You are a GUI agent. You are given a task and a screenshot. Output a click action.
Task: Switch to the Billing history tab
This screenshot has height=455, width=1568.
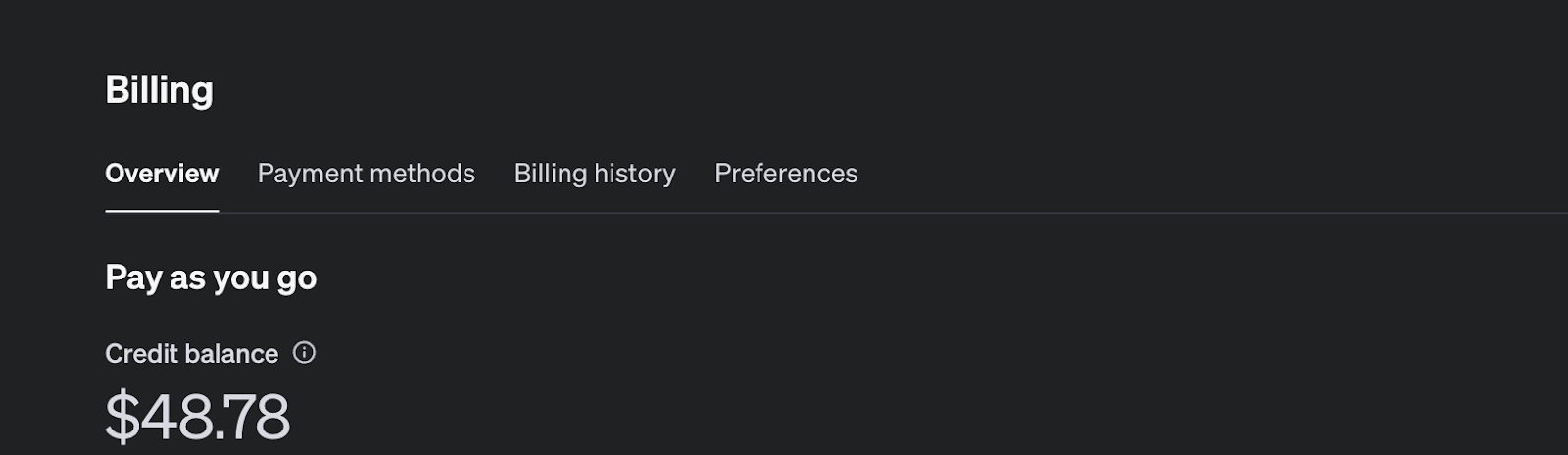(x=595, y=174)
